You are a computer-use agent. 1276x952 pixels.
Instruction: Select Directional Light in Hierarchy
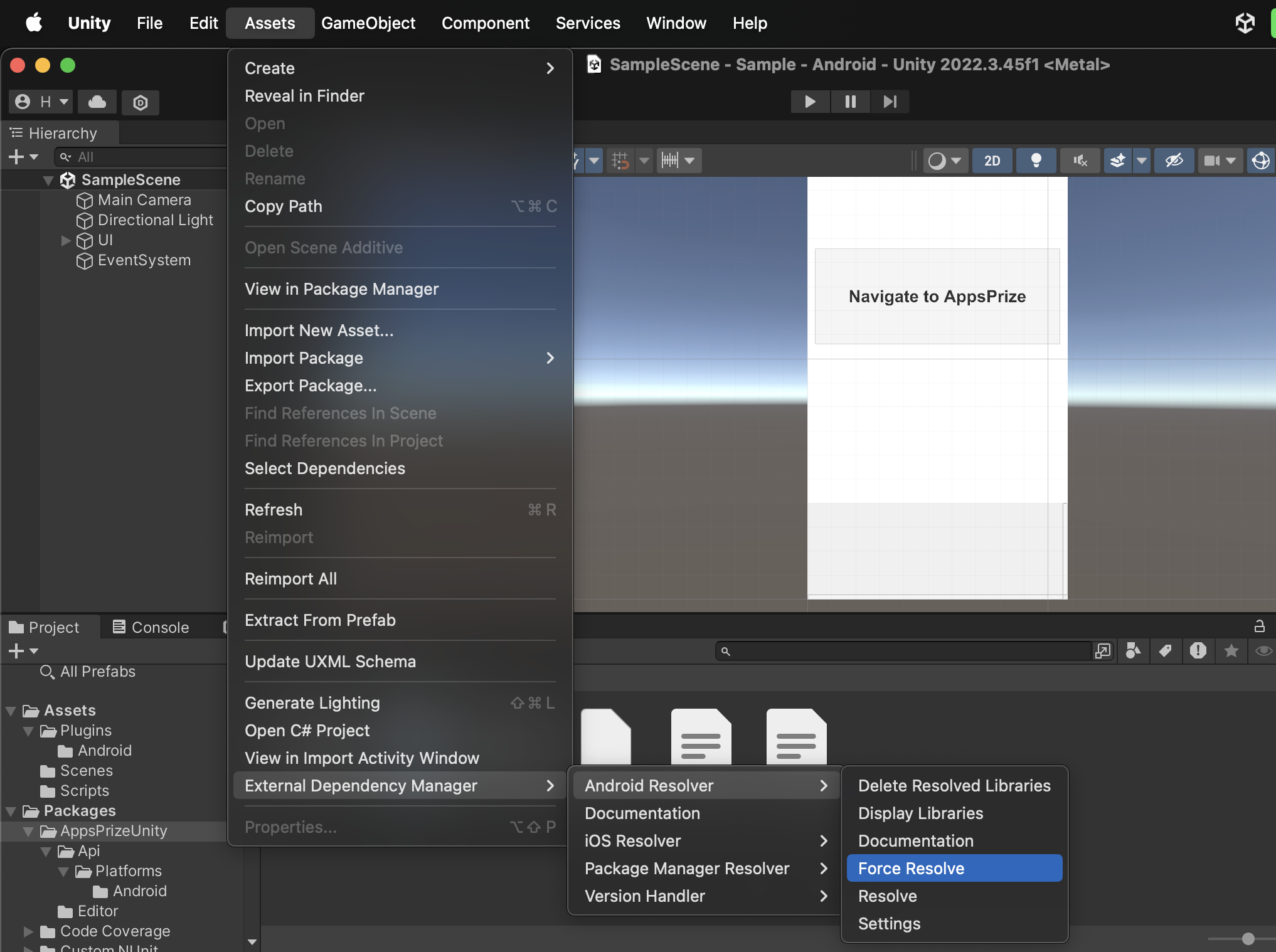[156, 220]
